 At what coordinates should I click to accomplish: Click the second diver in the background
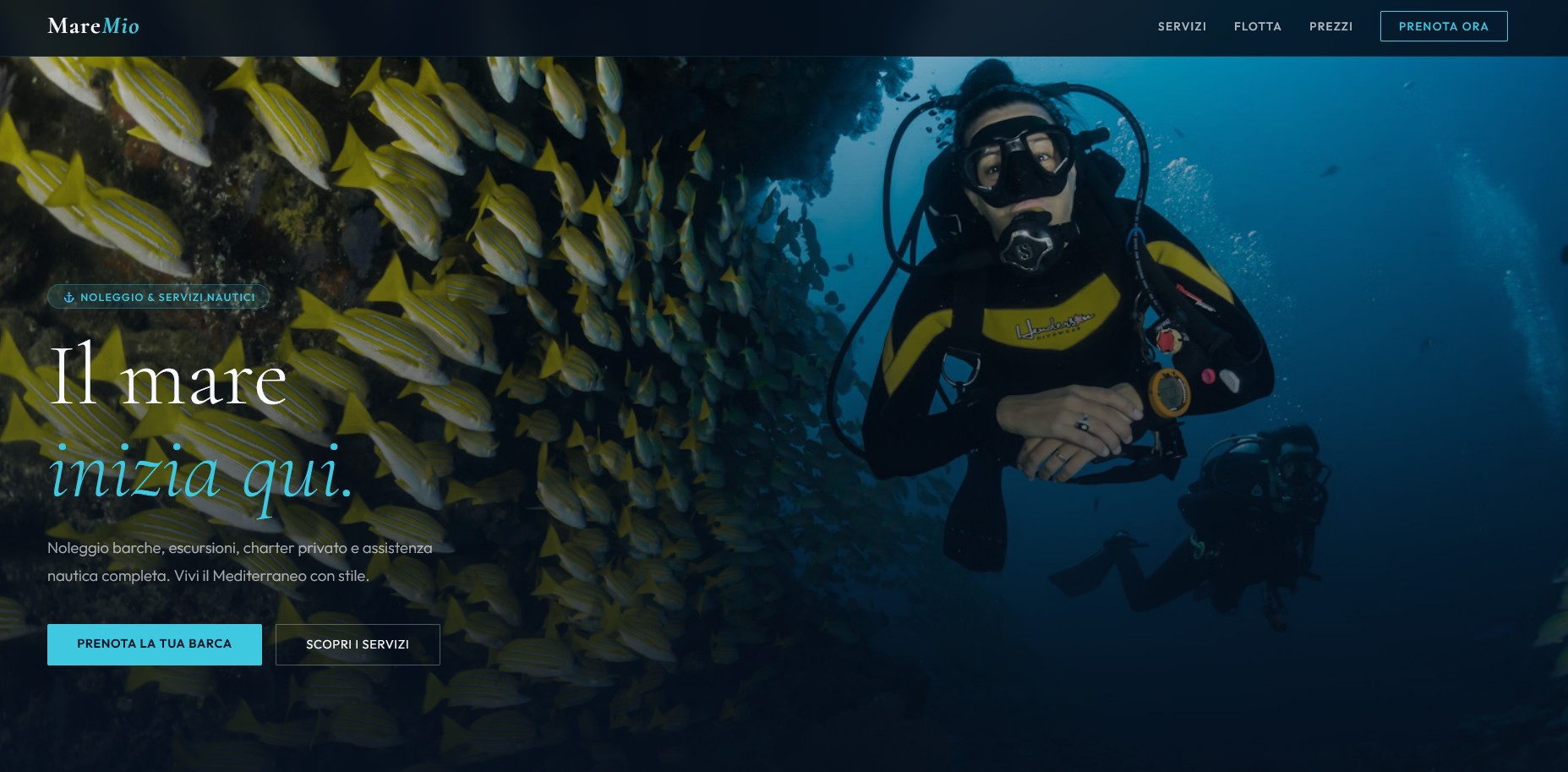pyautogui.click(x=1251, y=507)
